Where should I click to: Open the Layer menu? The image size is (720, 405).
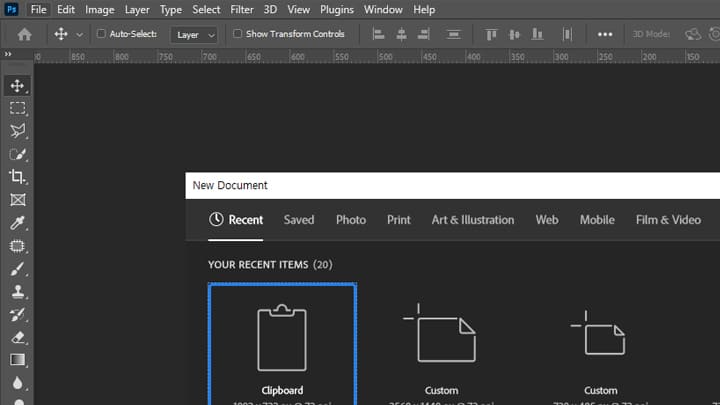pyautogui.click(x=137, y=10)
